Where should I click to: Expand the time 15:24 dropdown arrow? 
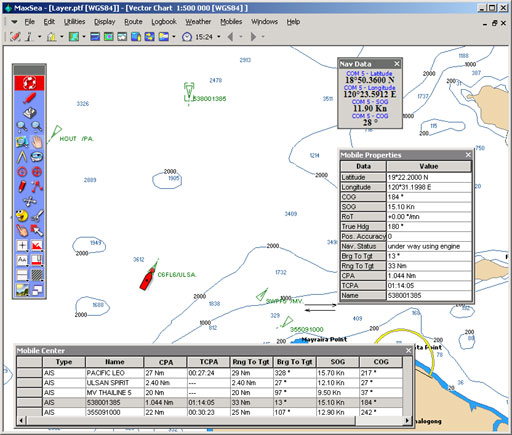pos(219,37)
